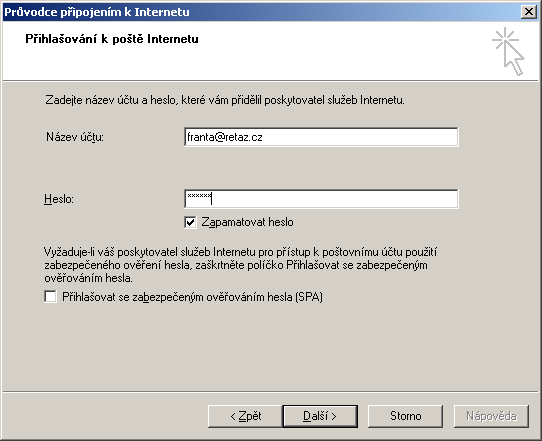Close the Průvodce připojením k Internetu dialog
The height and width of the screenshot is (441, 542).
[x=529, y=12]
